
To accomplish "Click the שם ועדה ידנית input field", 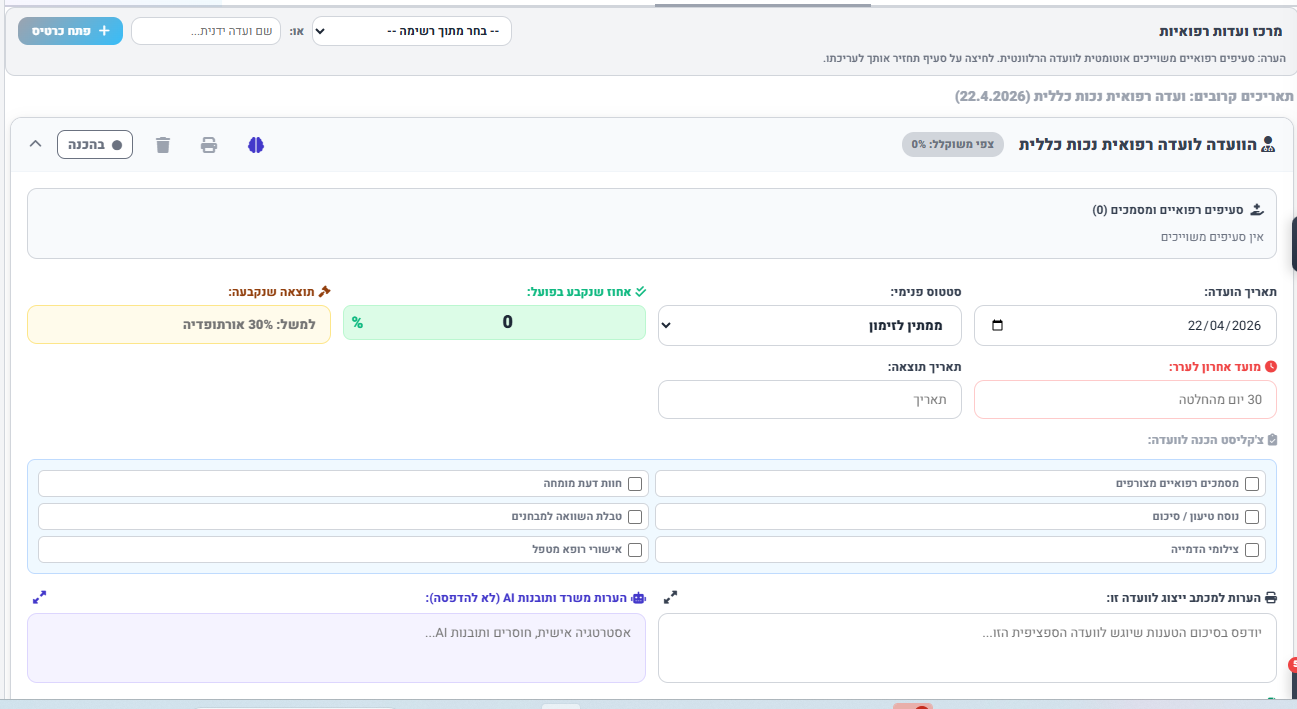I will coord(206,31).
